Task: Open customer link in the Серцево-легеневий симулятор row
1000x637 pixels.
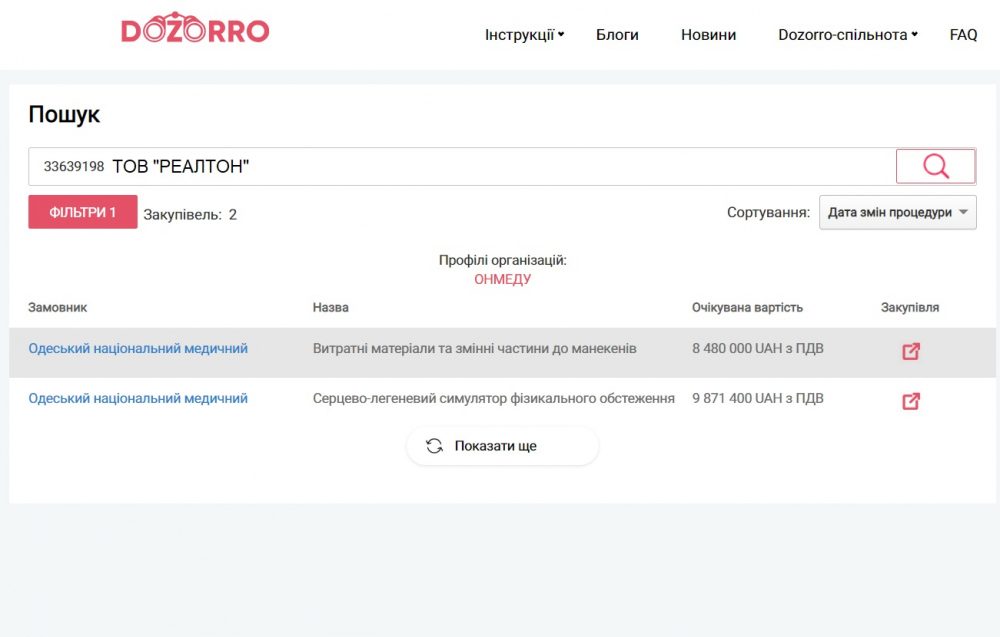Action: (138, 399)
